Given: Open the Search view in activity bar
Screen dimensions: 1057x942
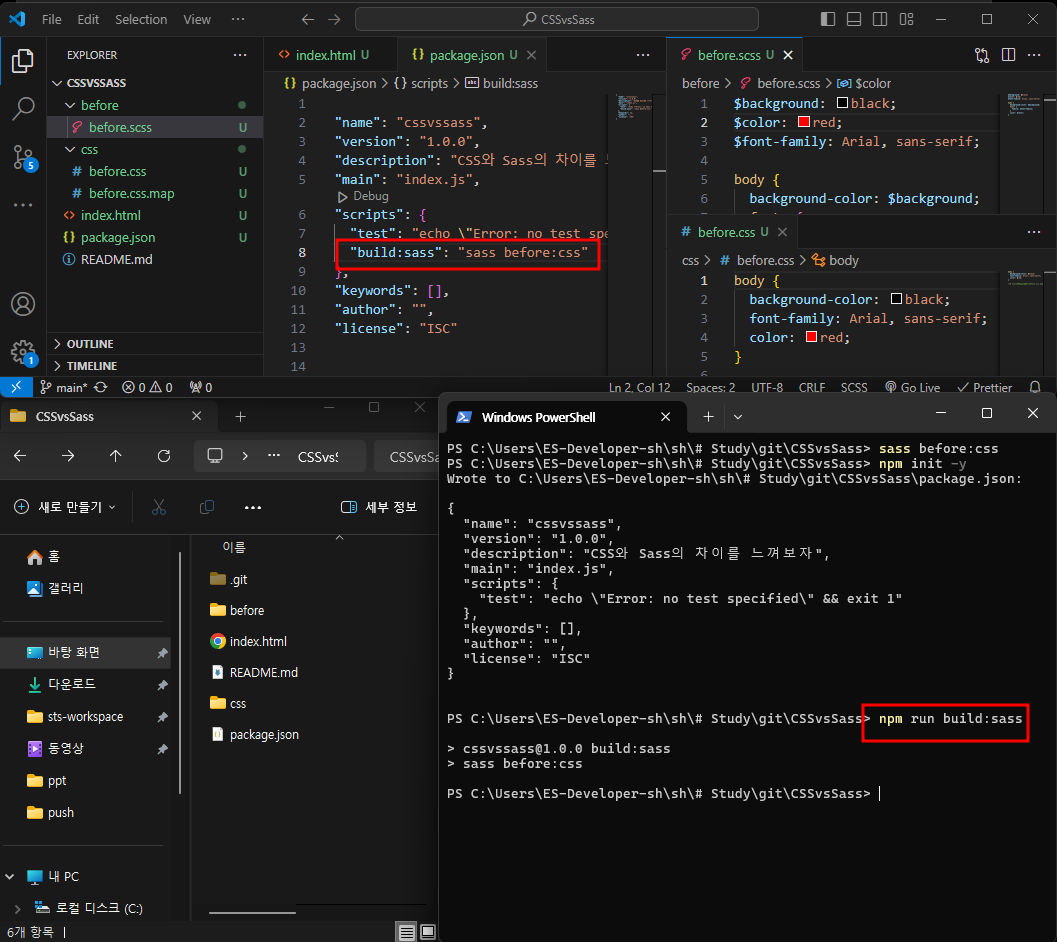Looking at the screenshot, I should click(23, 109).
